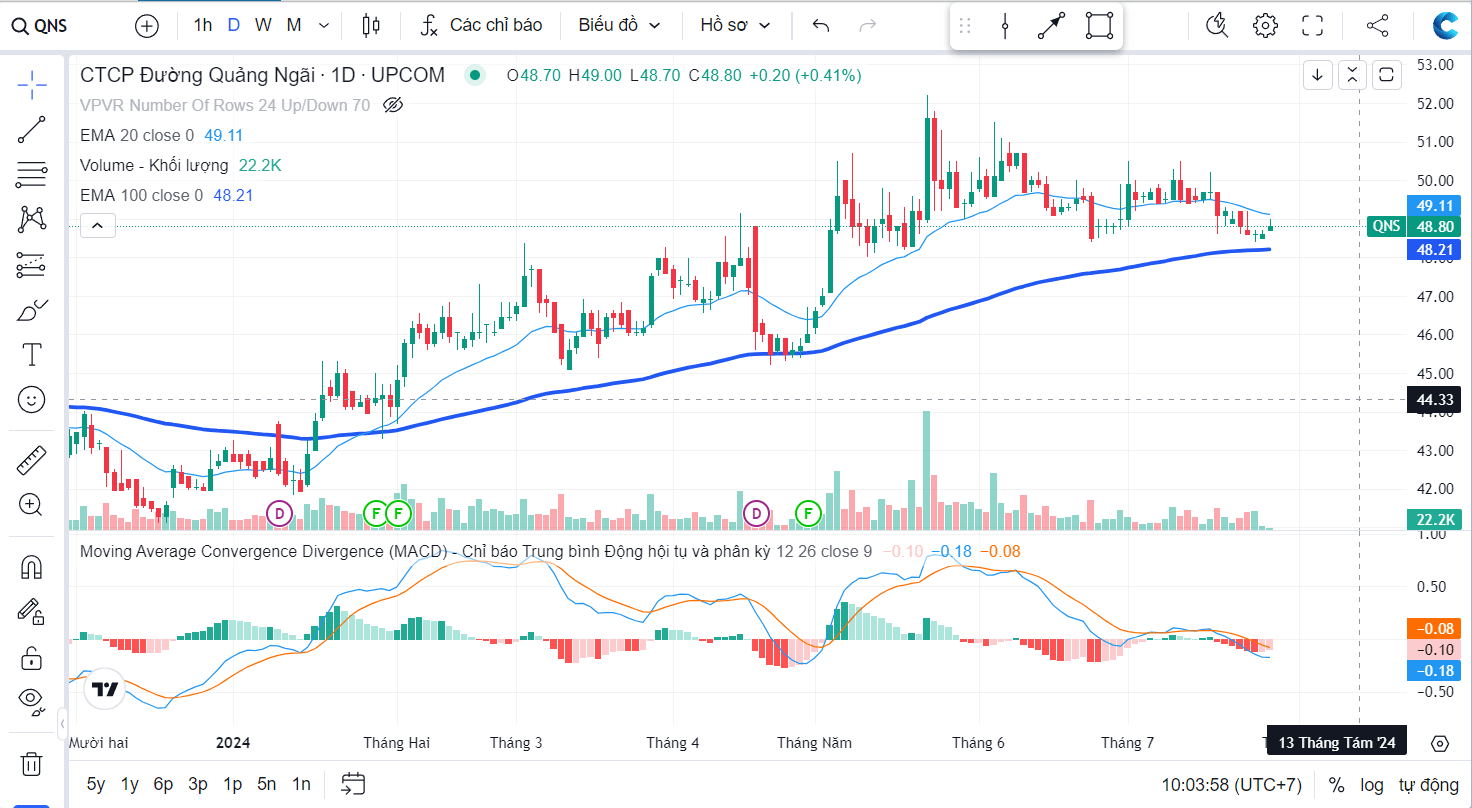
Task: Select the 1h timeframe
Action: pos(203,26)
